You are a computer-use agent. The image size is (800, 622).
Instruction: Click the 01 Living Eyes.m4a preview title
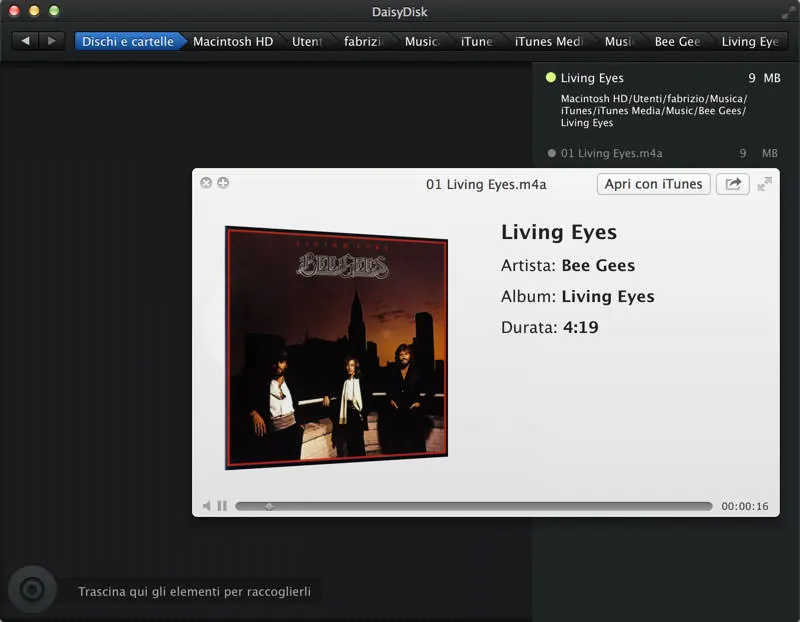tap(486, 184)
